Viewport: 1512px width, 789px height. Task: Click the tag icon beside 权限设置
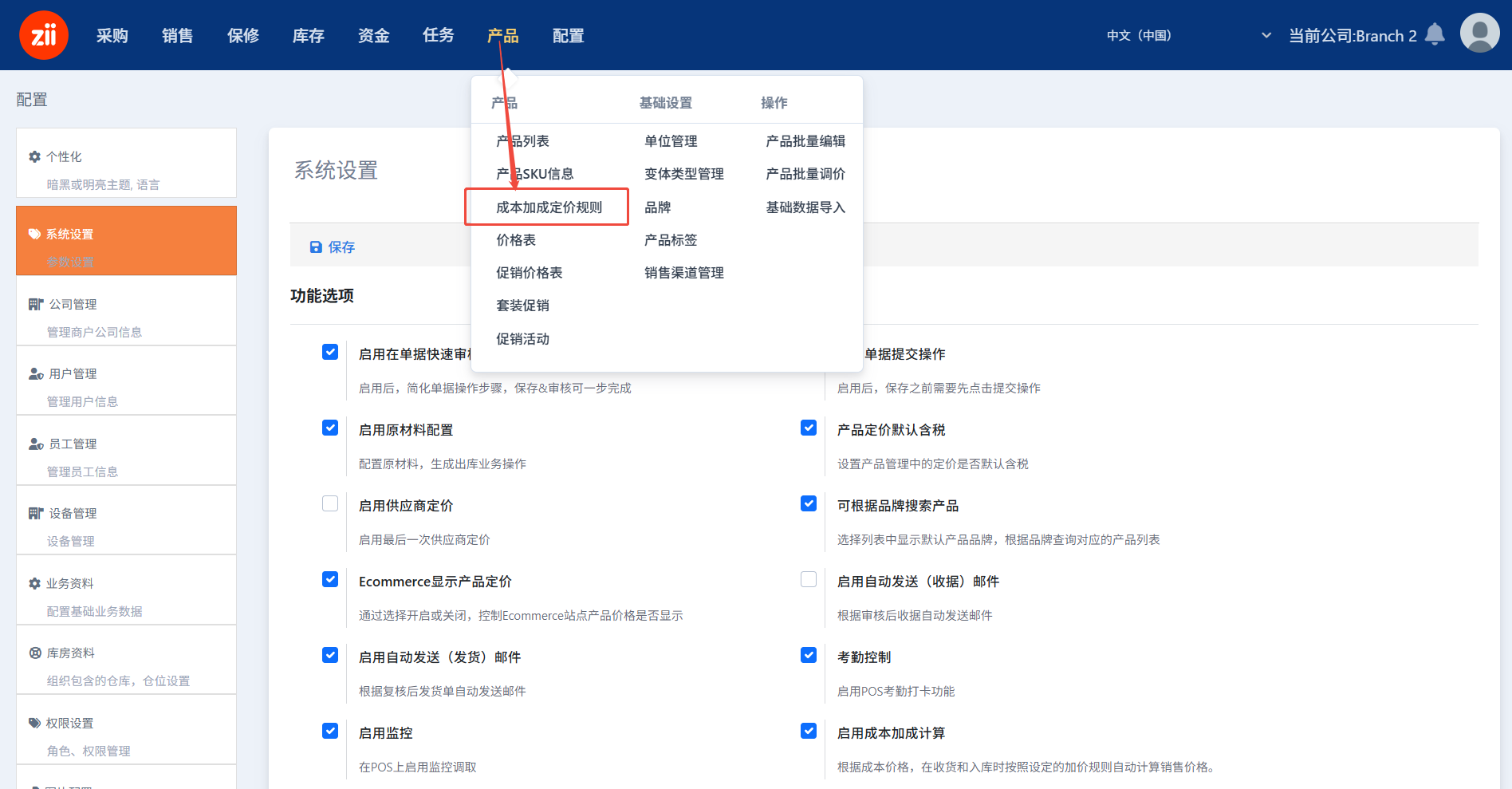(34, 724)
